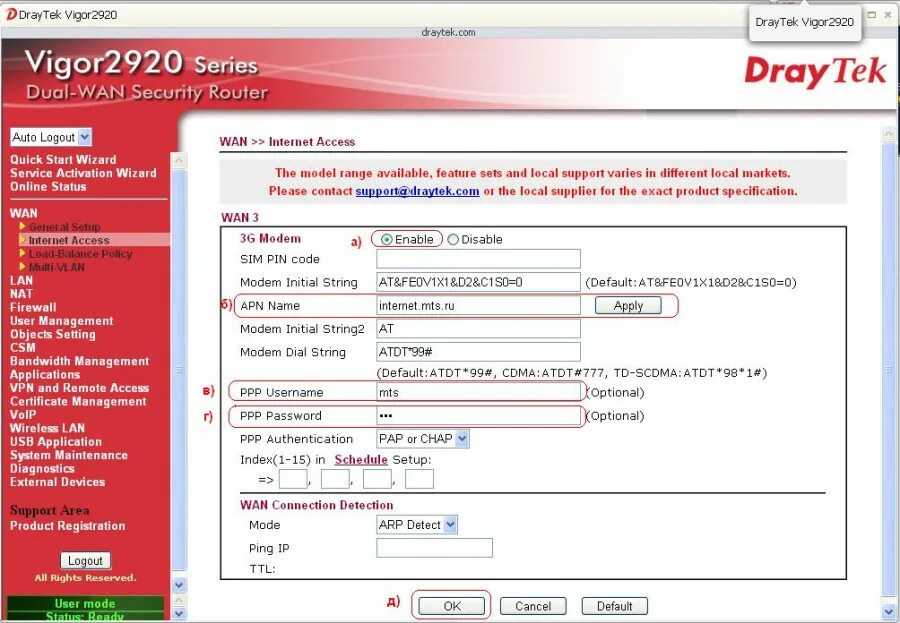The width and height of the screenshot is (900, 623).
Task: Click the DrayTek logo in header
Action: click(814, 72)
